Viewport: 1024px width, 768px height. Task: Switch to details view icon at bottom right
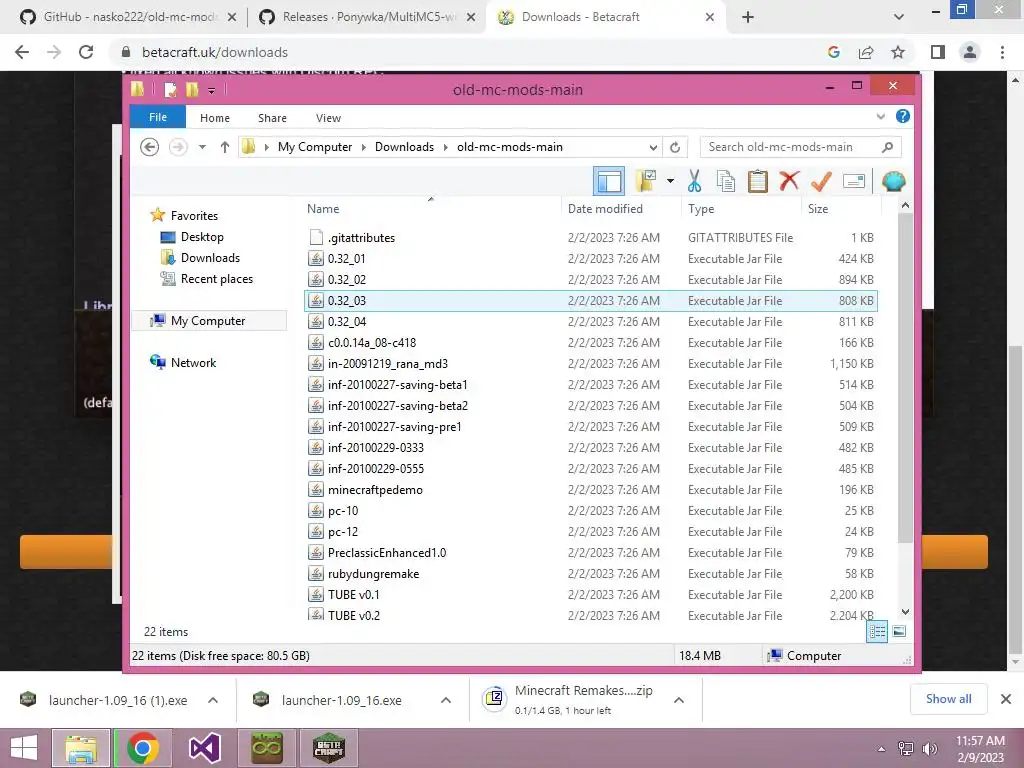point(877,631)
